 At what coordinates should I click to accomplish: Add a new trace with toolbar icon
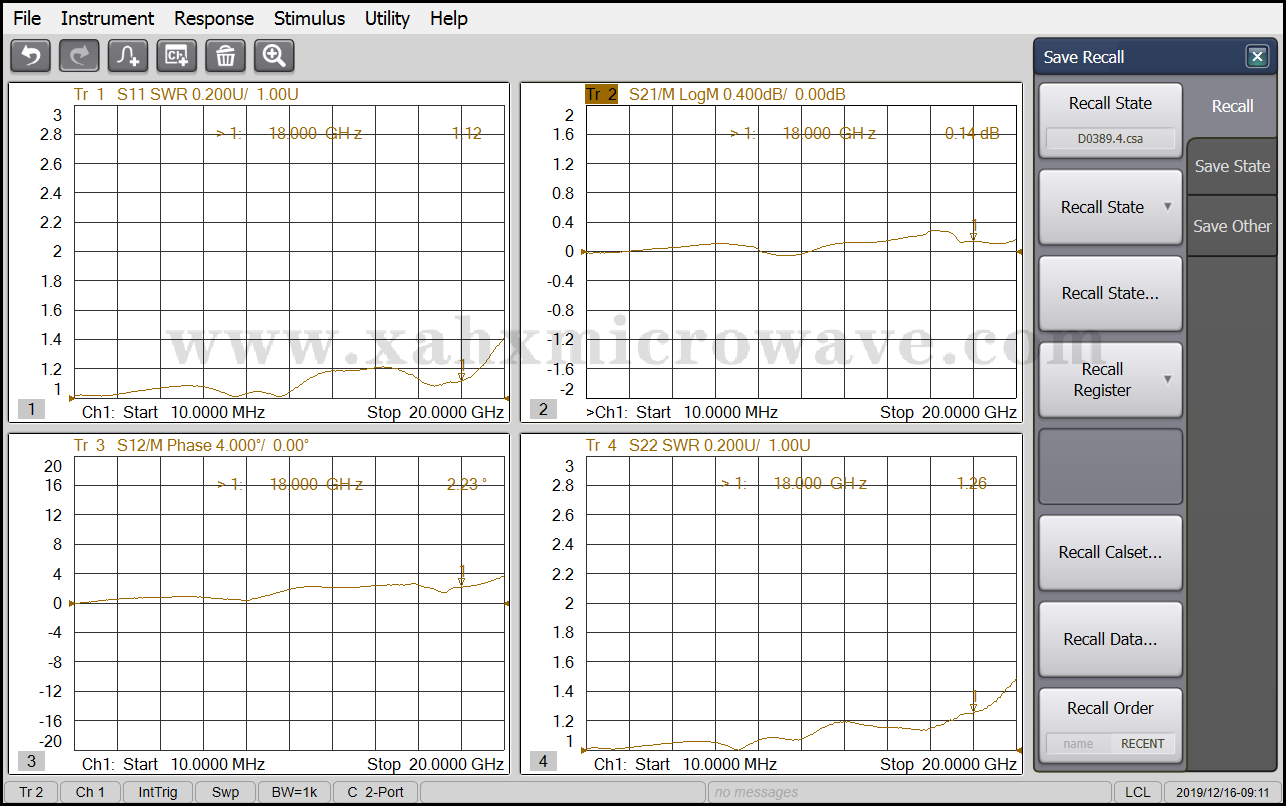(128, 56)
